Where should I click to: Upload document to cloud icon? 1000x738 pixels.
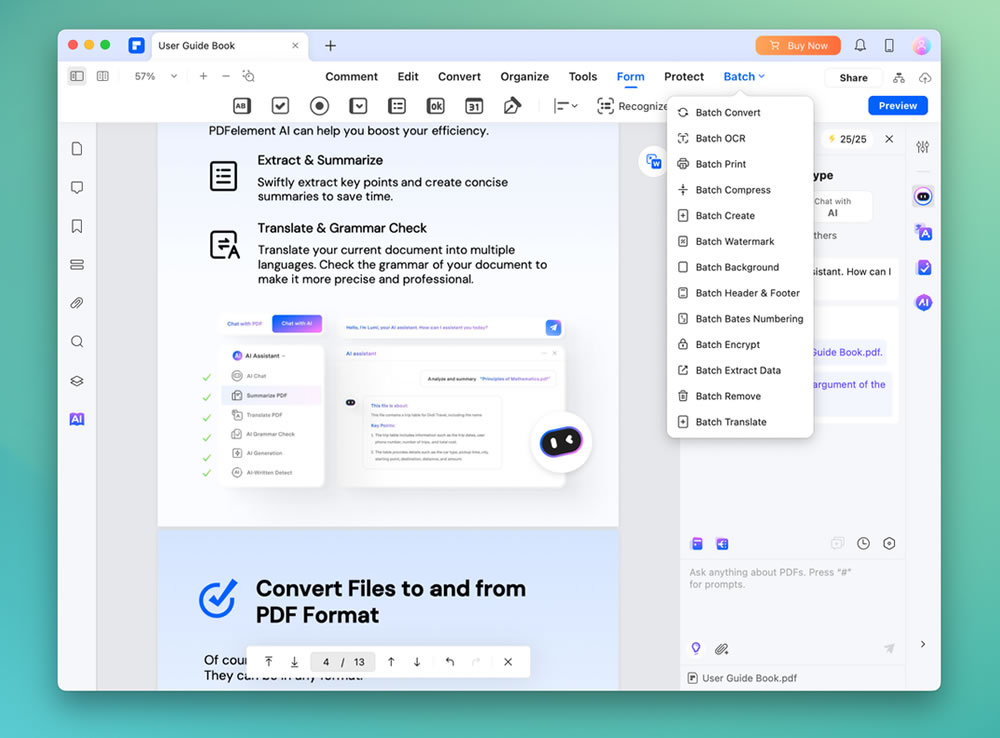tap(925, 78)
